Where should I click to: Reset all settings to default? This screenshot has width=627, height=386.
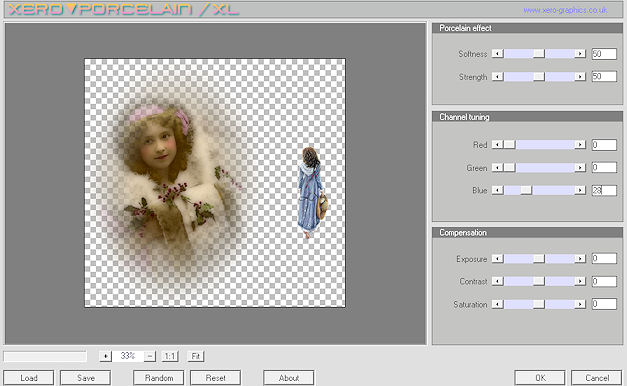pyautogui.click(x=216, y=378)
